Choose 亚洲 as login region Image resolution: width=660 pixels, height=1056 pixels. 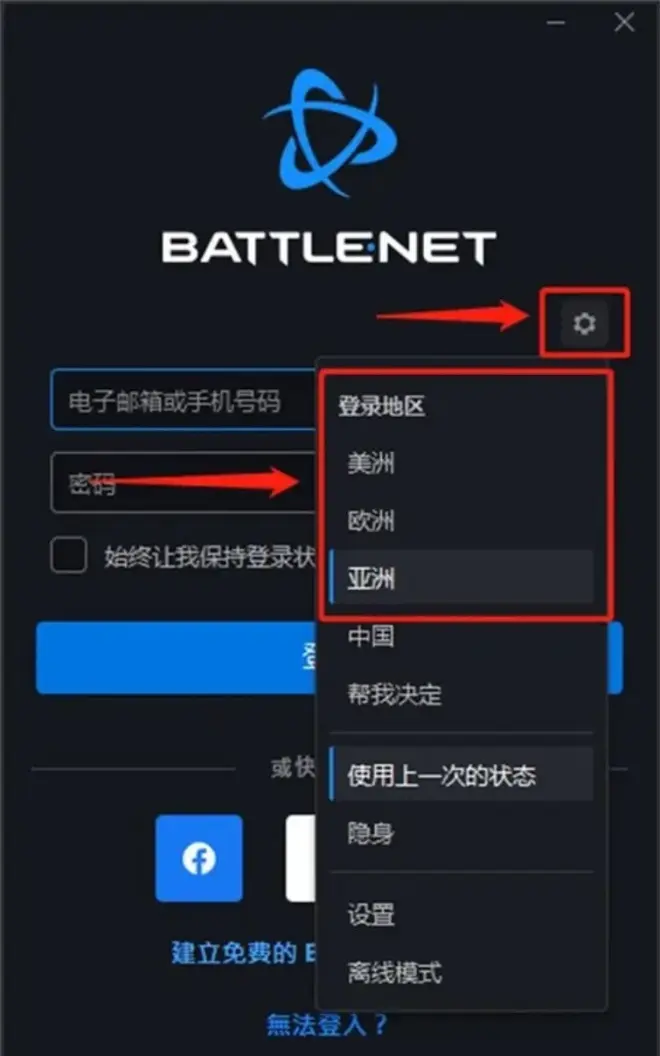point(461,577)
